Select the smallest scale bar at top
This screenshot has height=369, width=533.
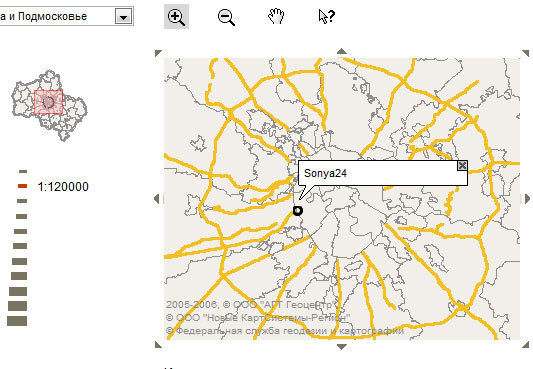click(23, 171)
